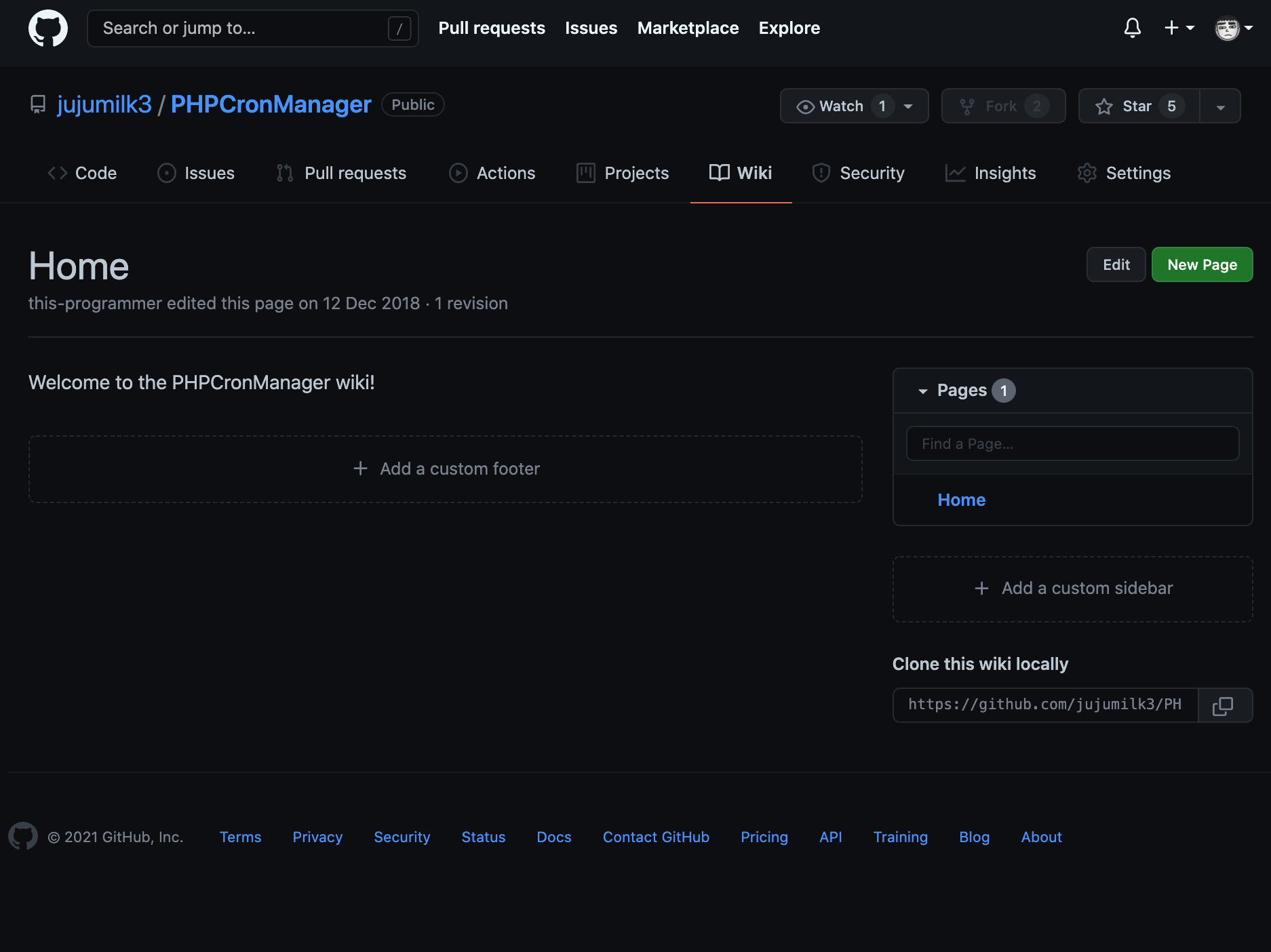This screenshot has width=1271, height=952.
Task: Edit the Home wiki page
Action: click(x=1116, y=264)
